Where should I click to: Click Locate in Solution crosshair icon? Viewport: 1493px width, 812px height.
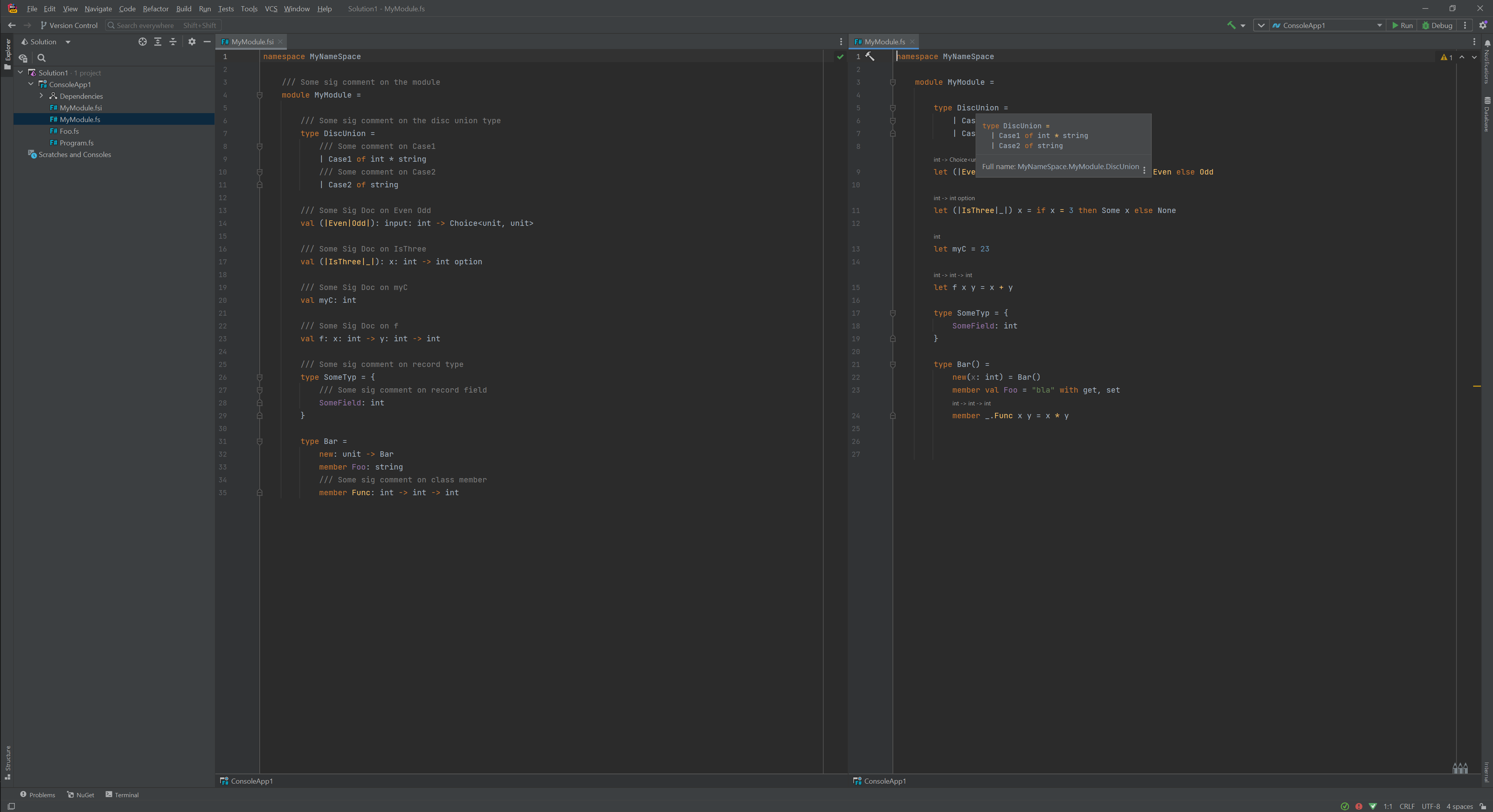tap(143, 42)
